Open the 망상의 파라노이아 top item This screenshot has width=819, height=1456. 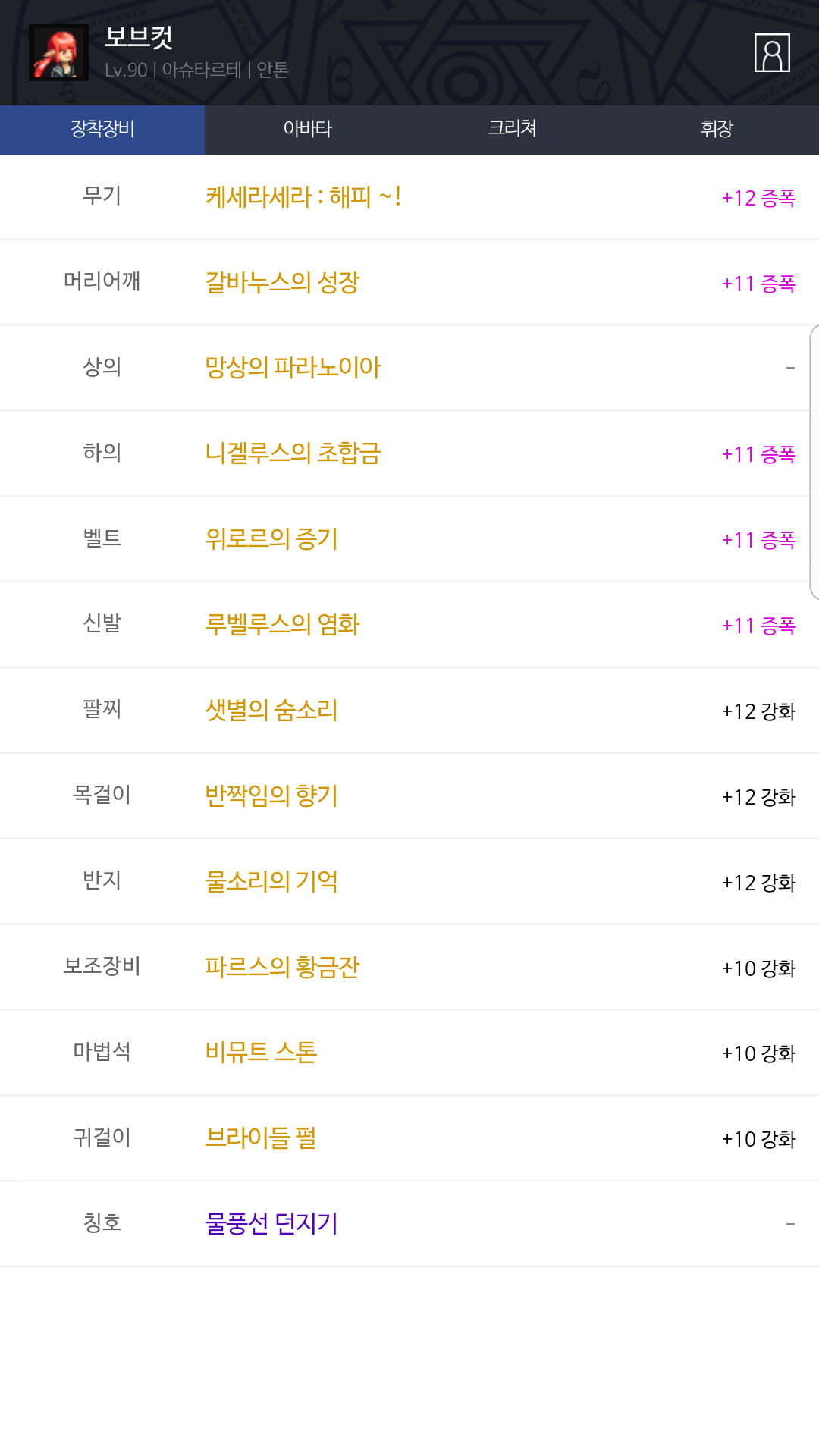pyautogui.click(x=293, y=368)
